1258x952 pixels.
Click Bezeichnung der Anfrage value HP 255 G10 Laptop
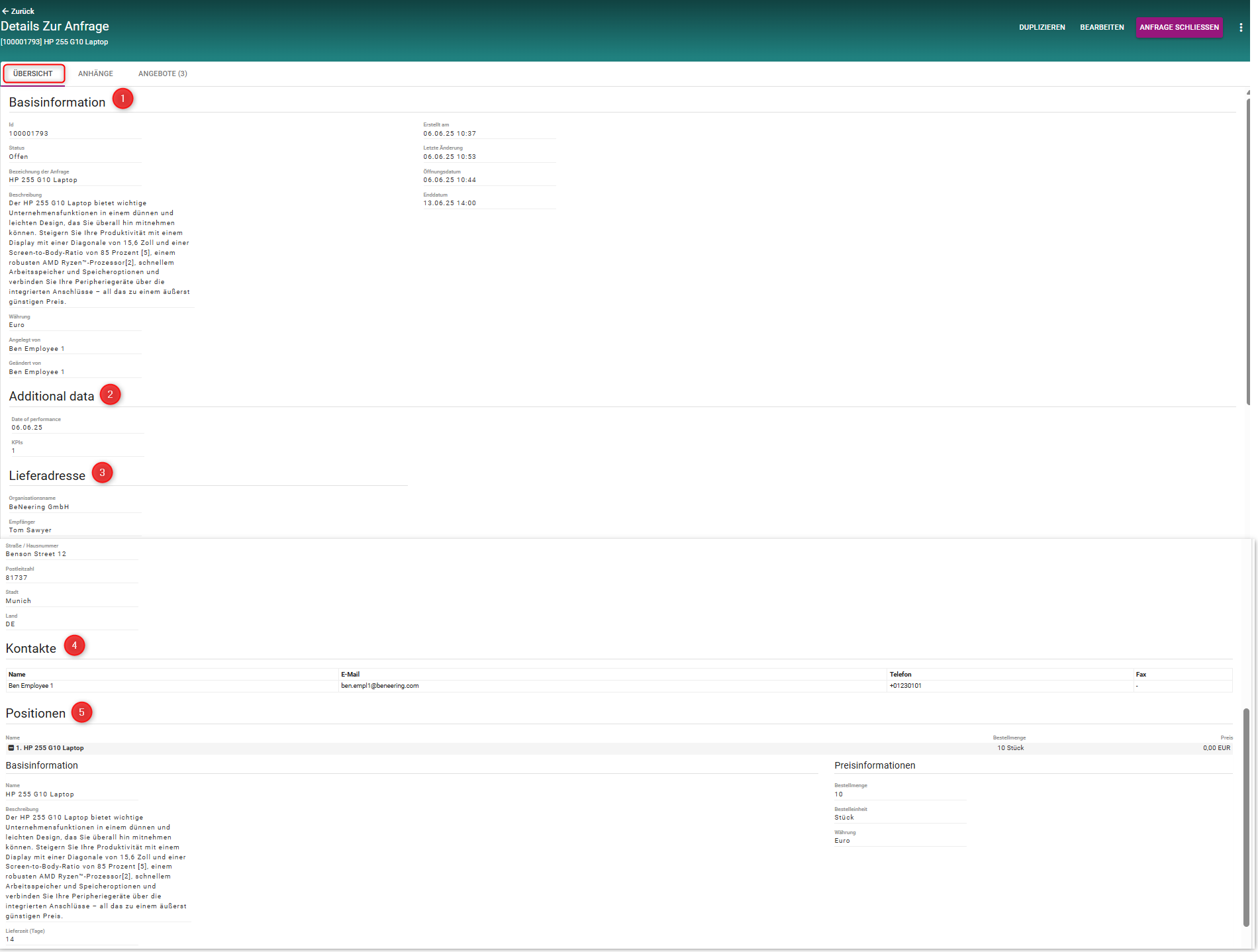point(43,180)
